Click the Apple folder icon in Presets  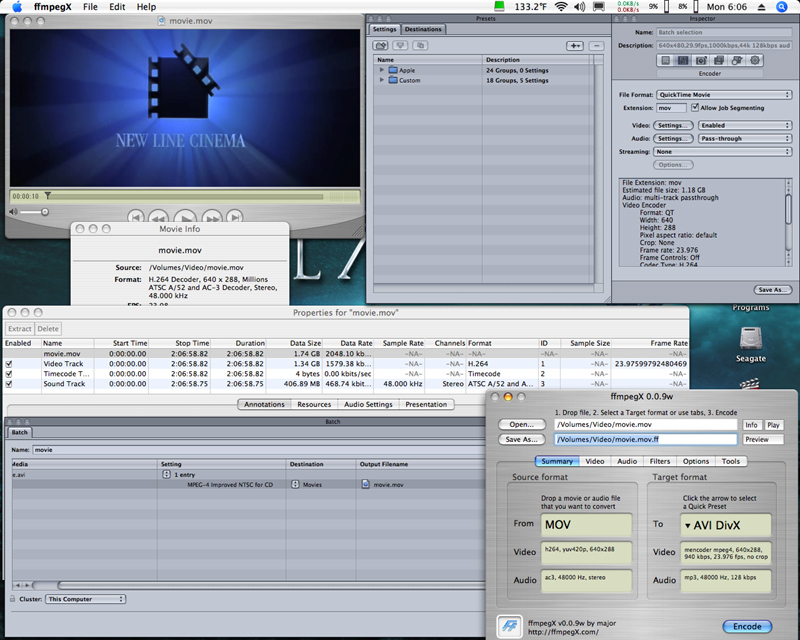point(393,70)
